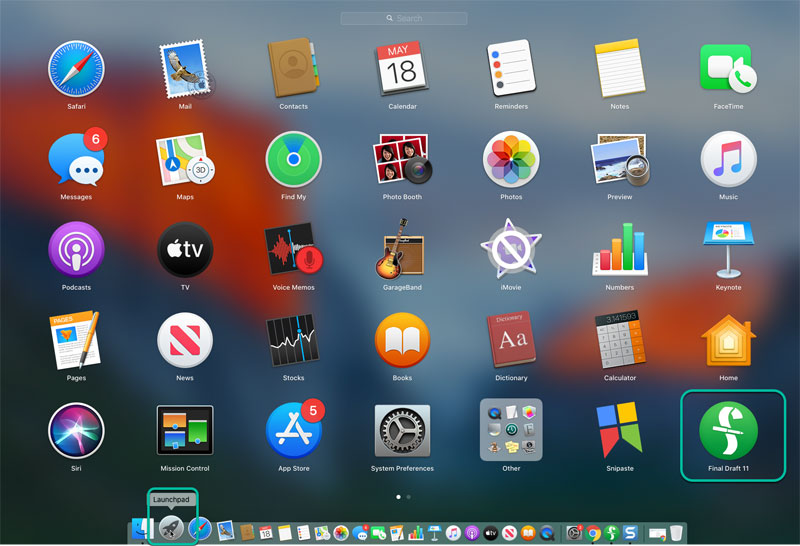Launch Final Draft 11 in Launchpad grid

(728, 431)
